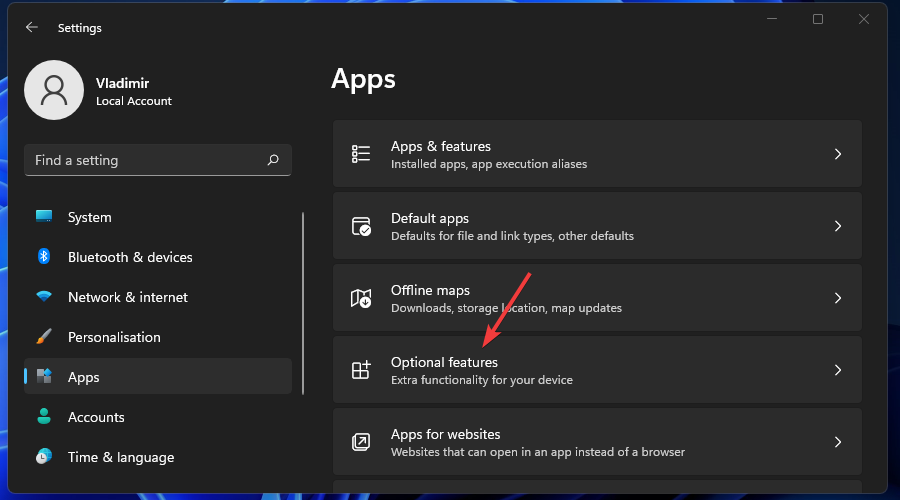Open Offline maps chevron arrow
Viewport: 900px width, 500px height.
(838, 298)
